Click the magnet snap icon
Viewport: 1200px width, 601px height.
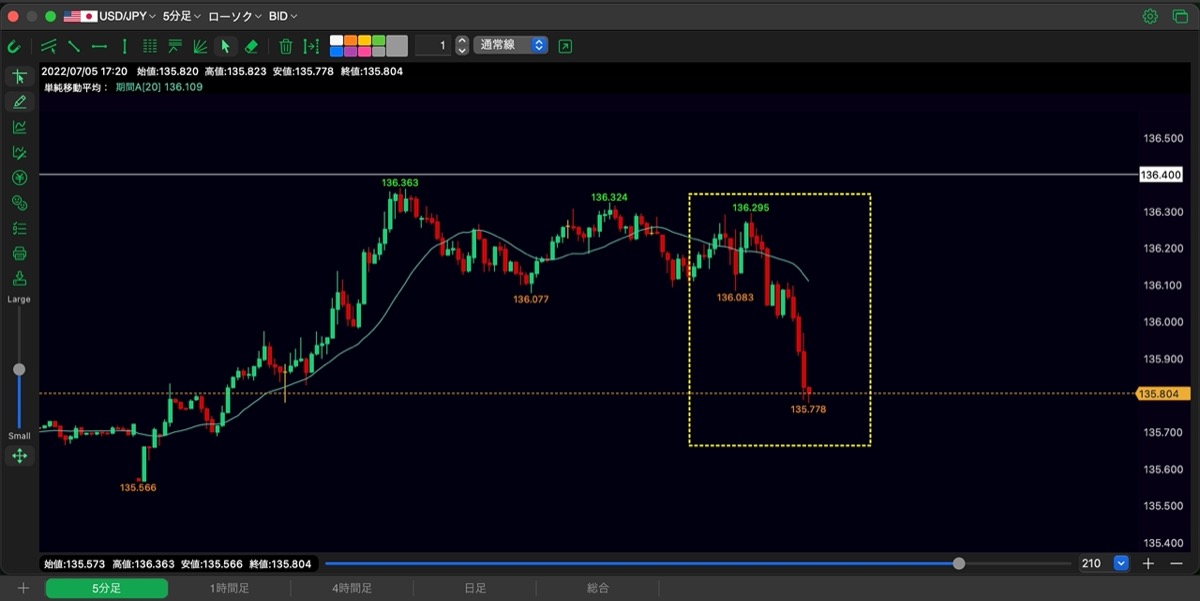(13, 46)
